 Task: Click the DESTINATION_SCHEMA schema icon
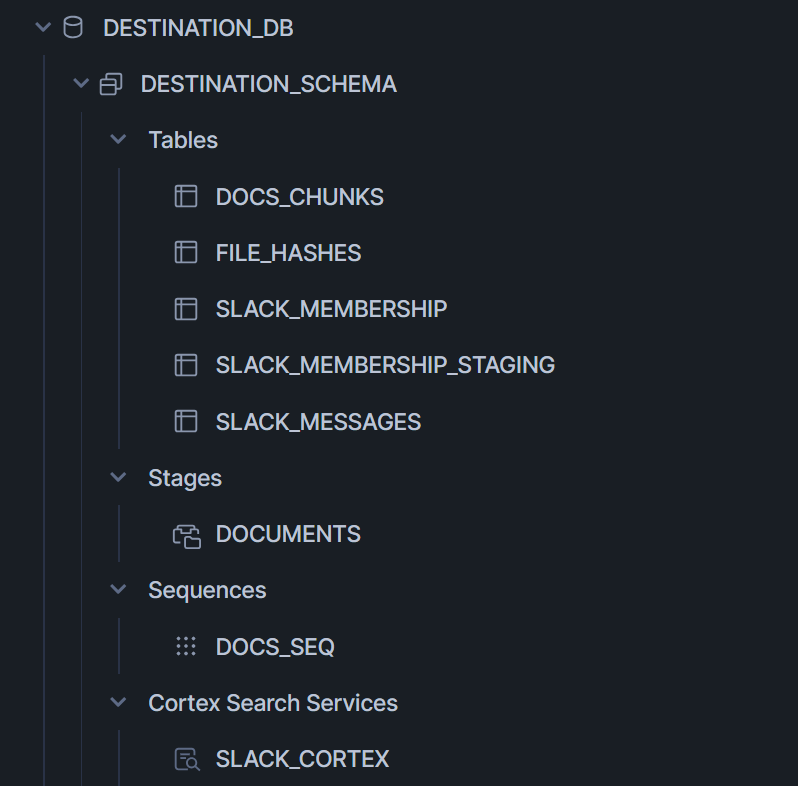click(x=111, y=84)
